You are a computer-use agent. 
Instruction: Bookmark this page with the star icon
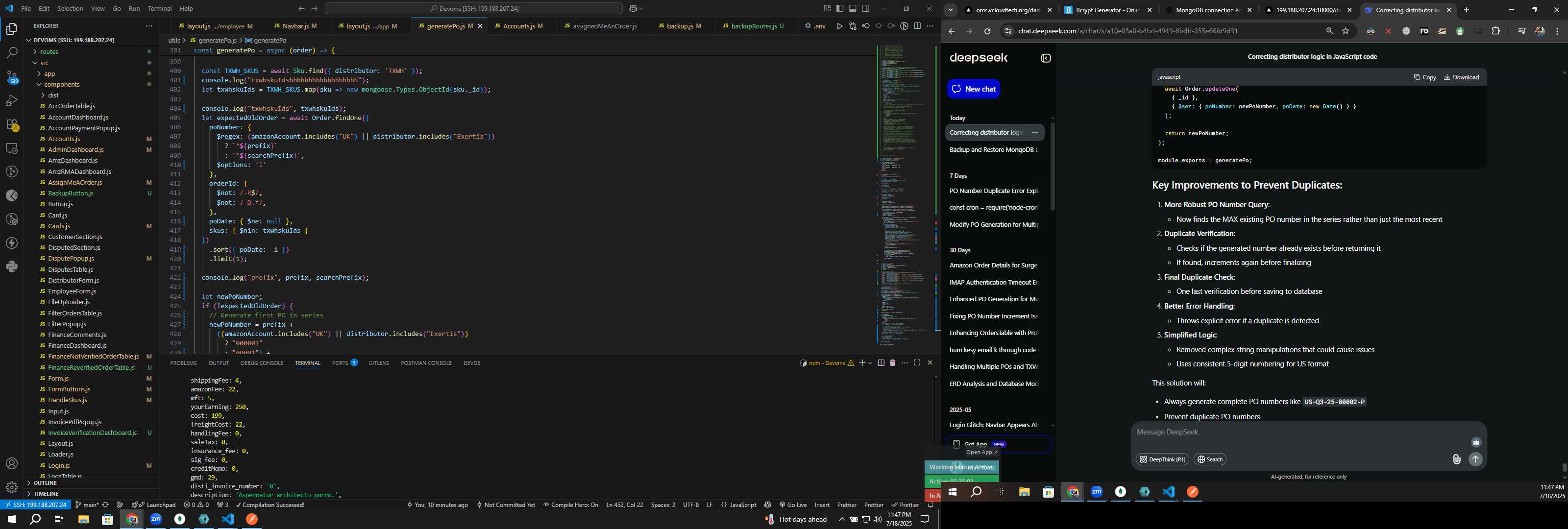[x=1346, y=32]
